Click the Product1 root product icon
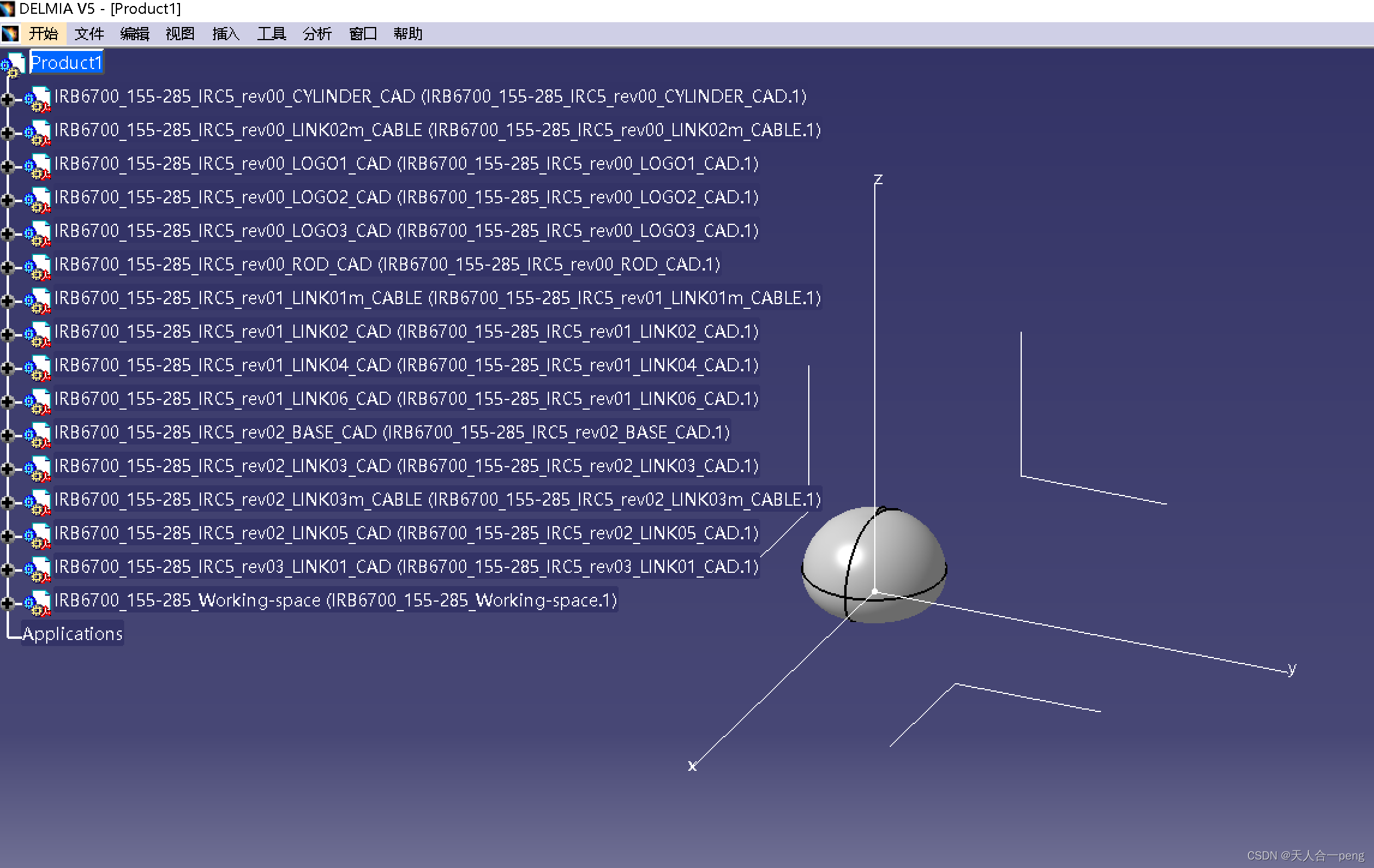 13,64
